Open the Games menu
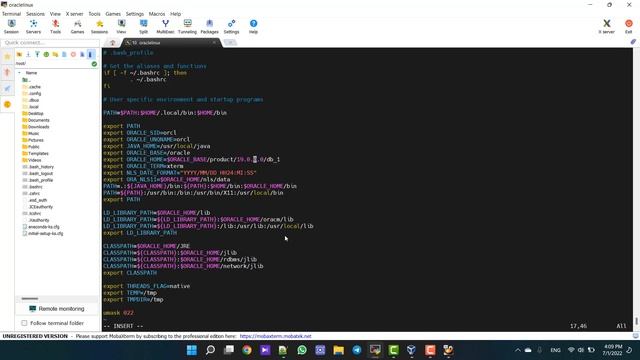The width and height of the screenshot is (640, 360). tap(113, 14)
